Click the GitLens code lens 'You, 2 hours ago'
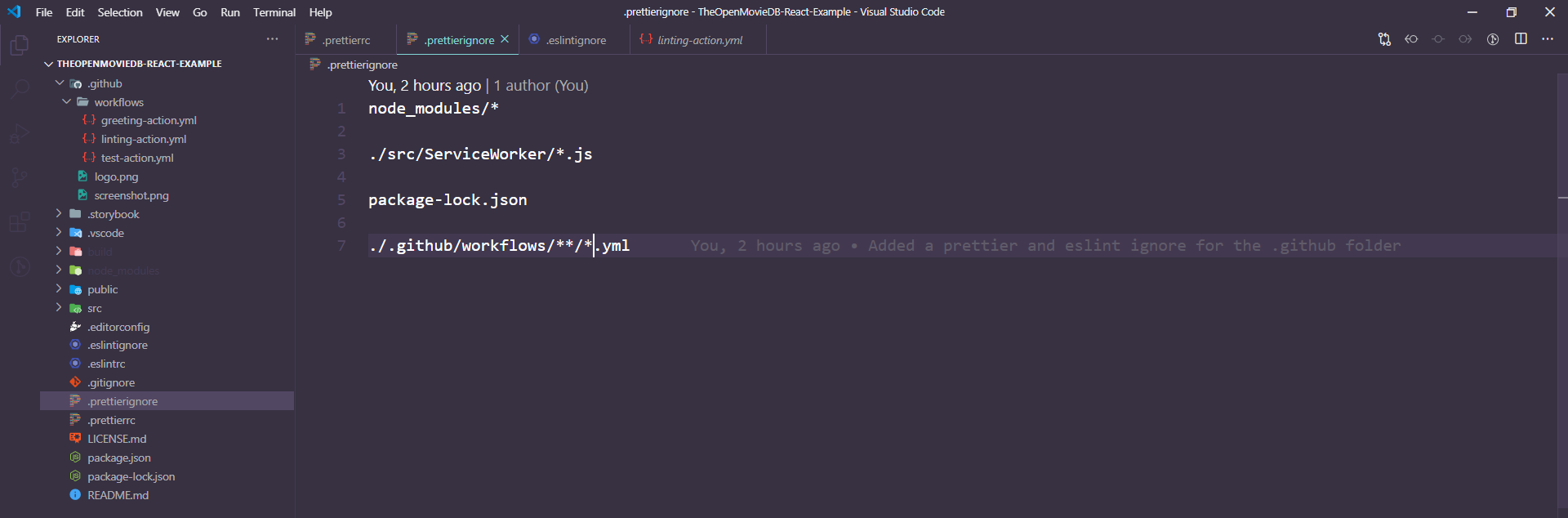The image size is (1568, 518). [425, 86]
